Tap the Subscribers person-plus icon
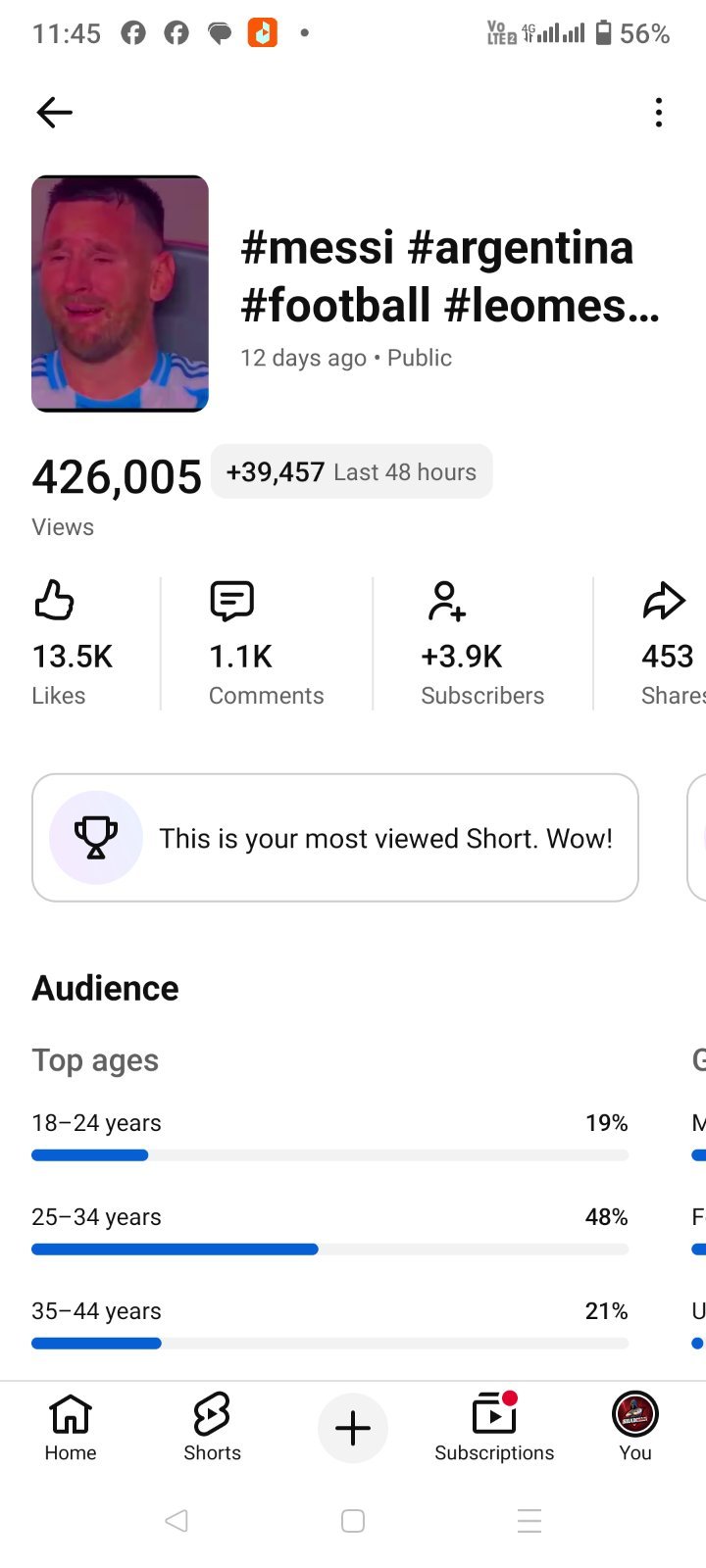 click(446, 601)
